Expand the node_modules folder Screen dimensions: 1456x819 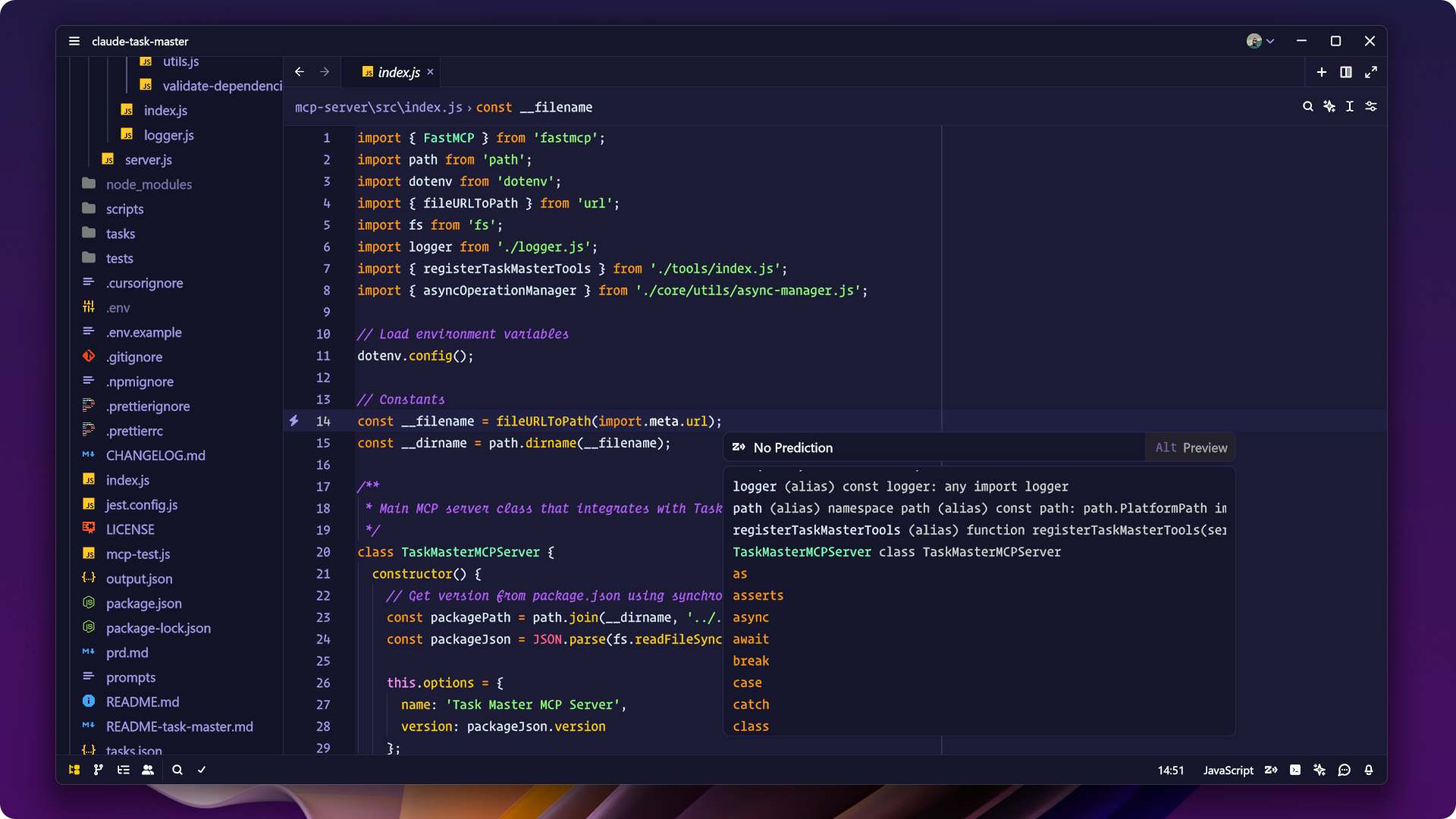(149, 184)
